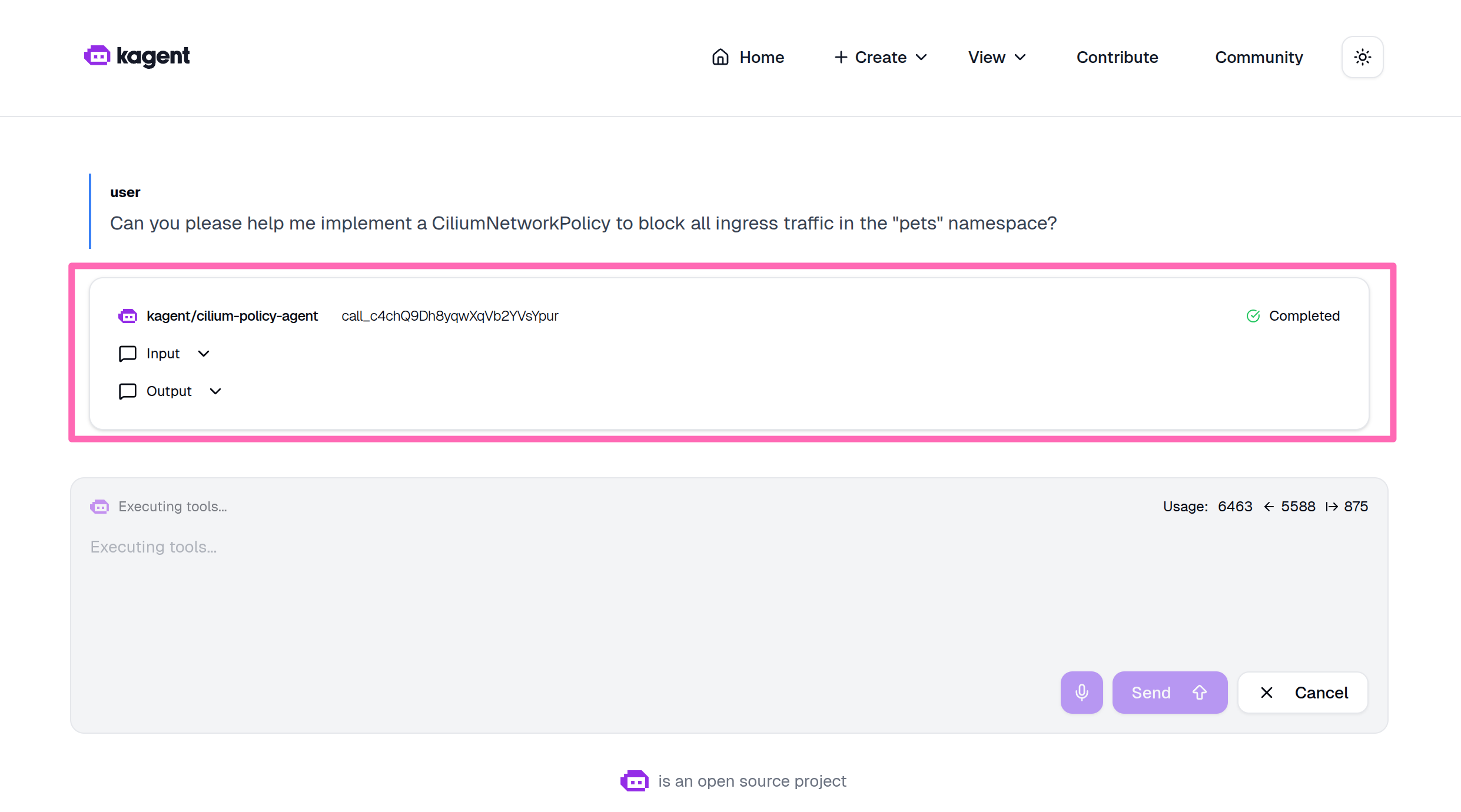Click the Send button
The width and height of the screenshot is (1461, 812).
click(x=1169, y=692)
